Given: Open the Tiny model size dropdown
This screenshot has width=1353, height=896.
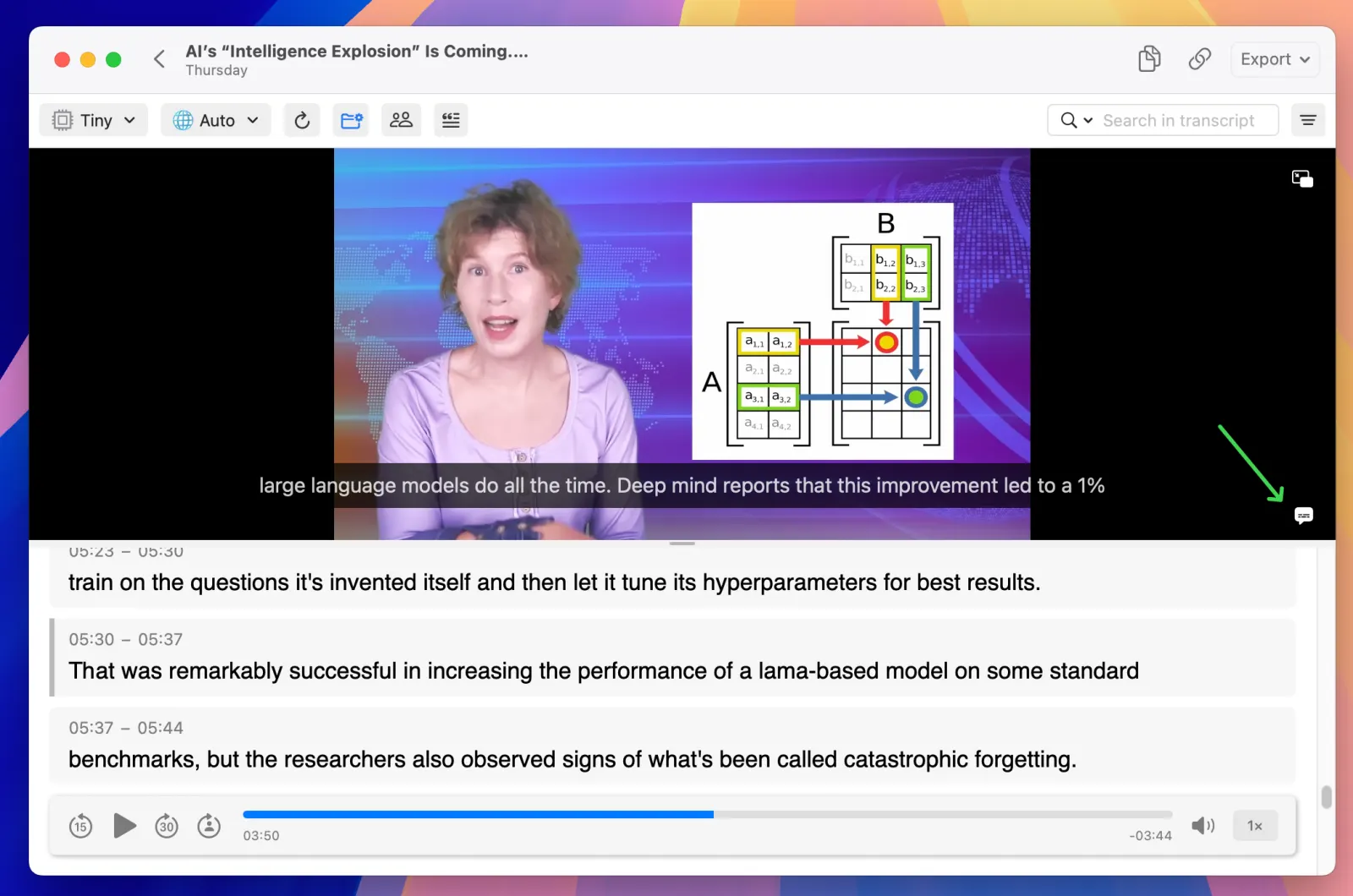Looking at the screenshot, I should point(94,120).
